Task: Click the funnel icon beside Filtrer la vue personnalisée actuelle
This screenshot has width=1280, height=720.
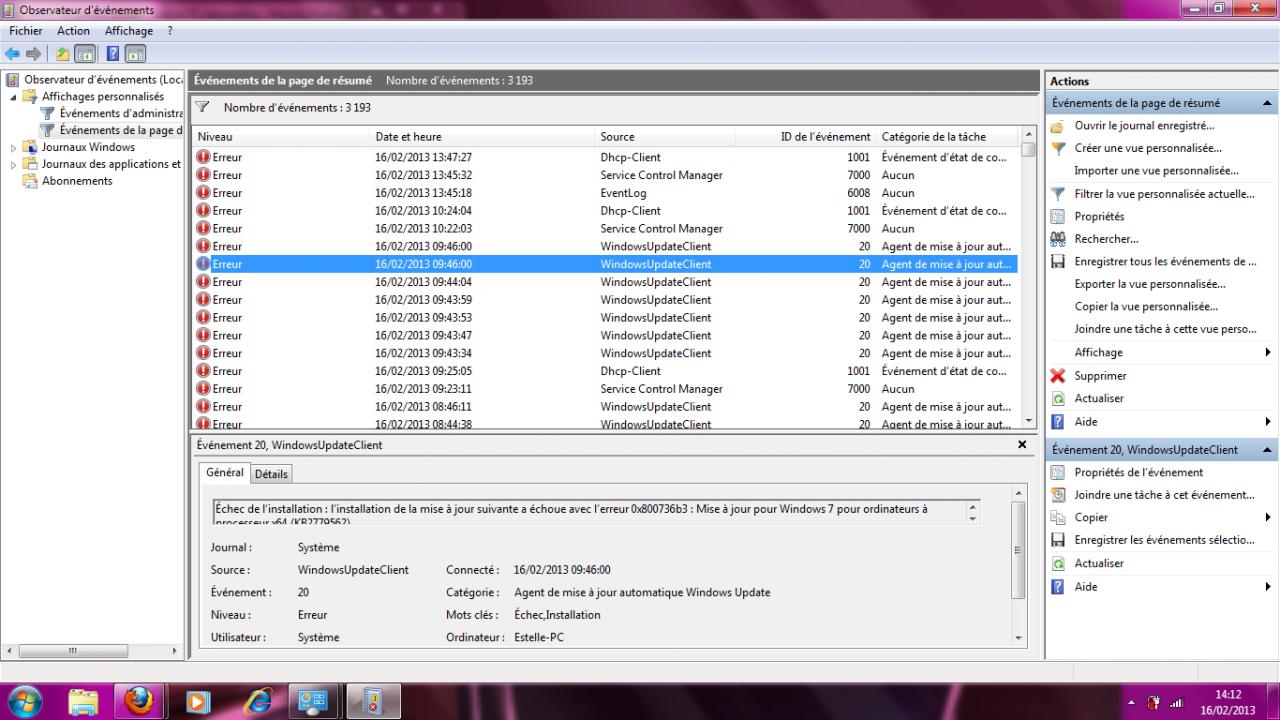Action: [x=1057, y=194]
